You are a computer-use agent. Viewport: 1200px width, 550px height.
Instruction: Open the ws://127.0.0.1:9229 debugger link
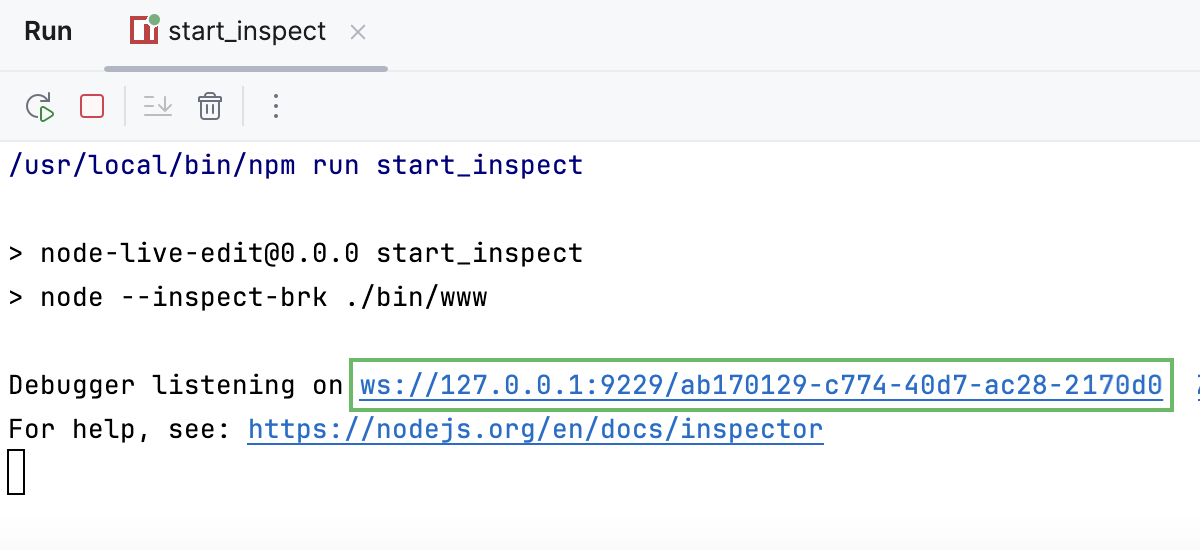760,385
